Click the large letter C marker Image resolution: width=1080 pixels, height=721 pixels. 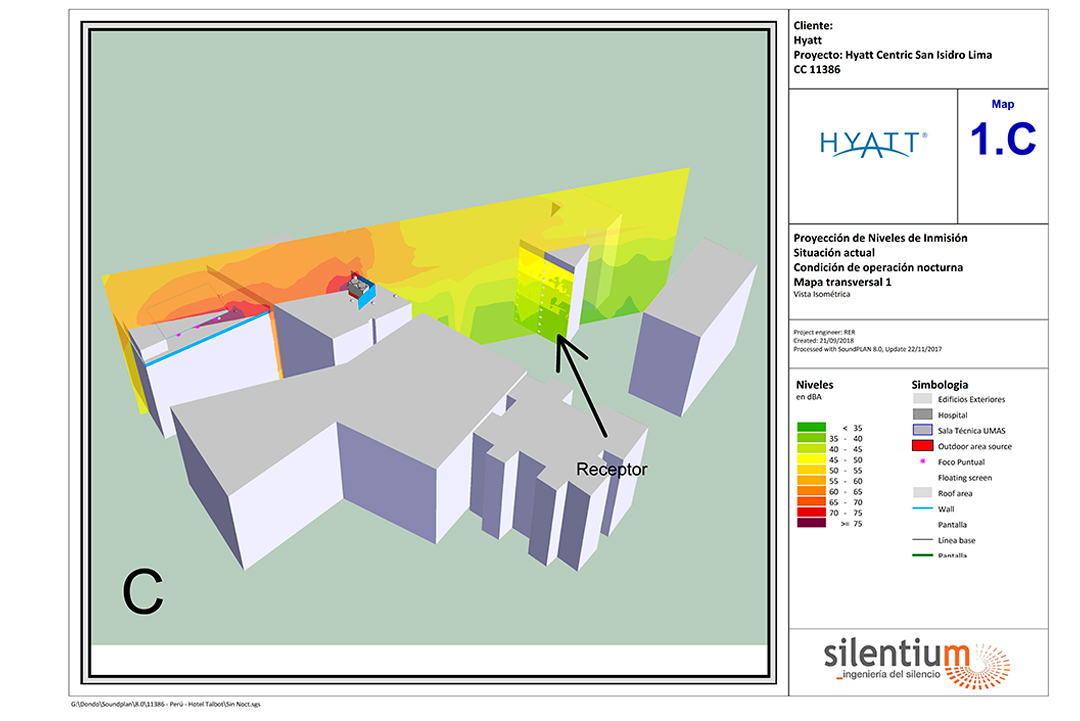(x=142, y=591)
